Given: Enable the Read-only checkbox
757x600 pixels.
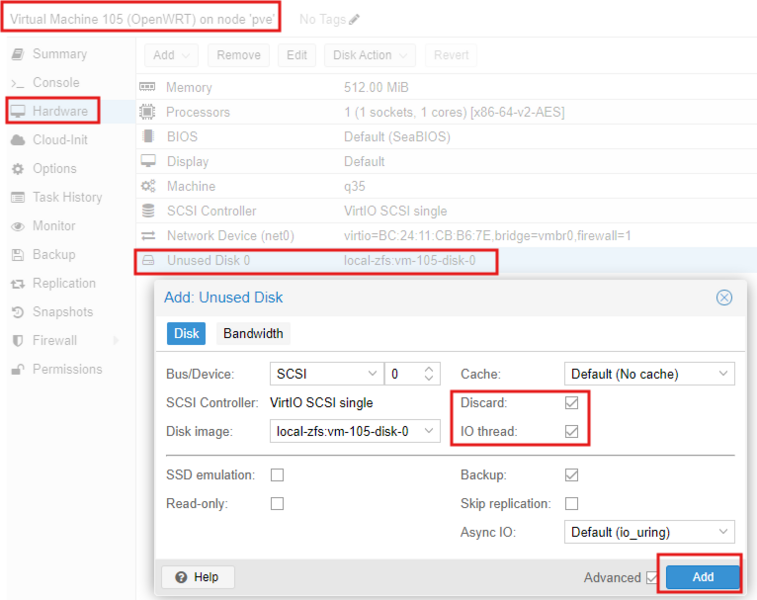Looking at the screenshot, I should point(277,503).
